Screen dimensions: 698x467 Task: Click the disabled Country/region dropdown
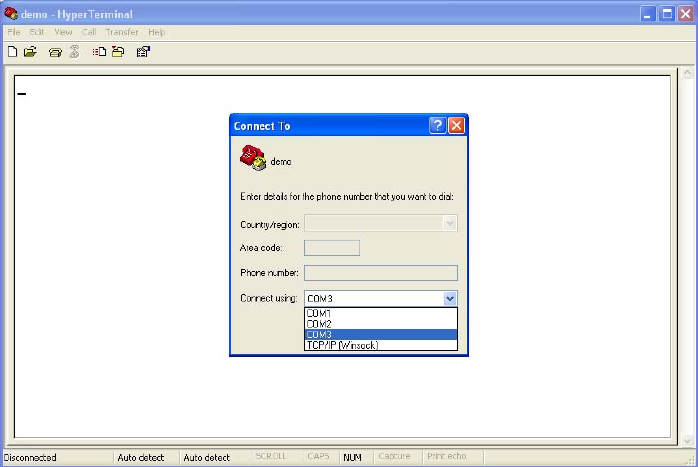click(381, 223)
